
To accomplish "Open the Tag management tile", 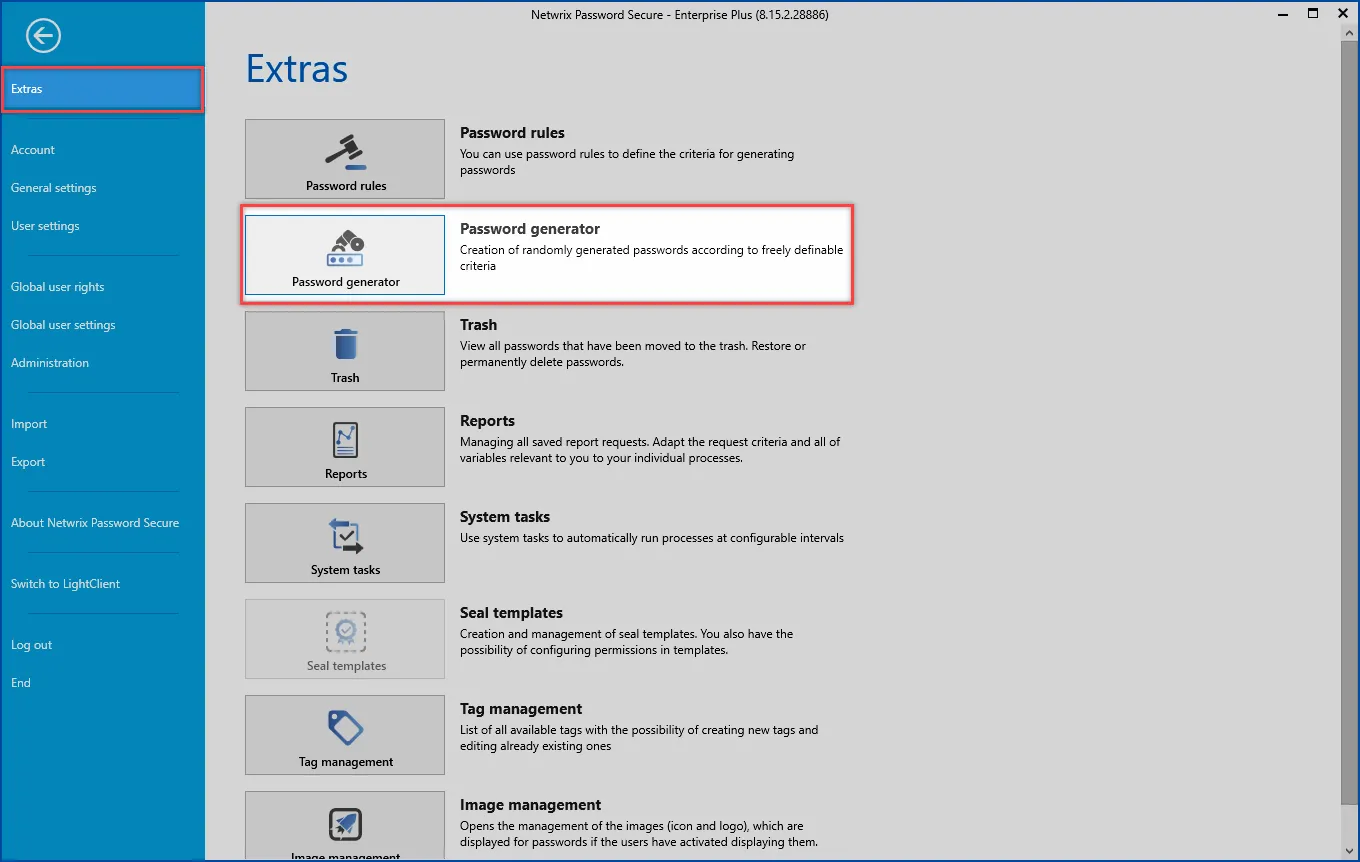I will (x=345, y=735).
